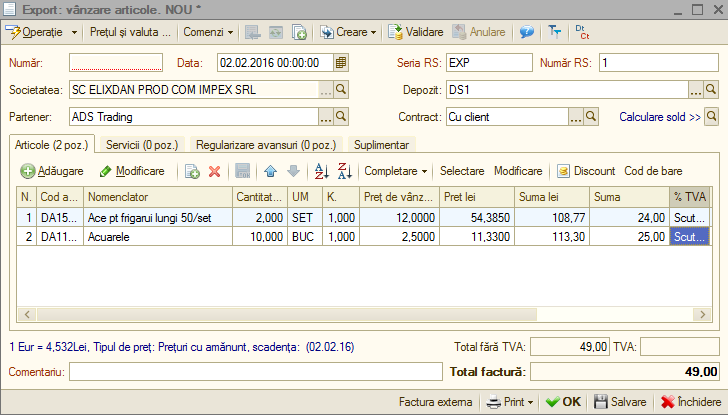Click into the Comentariu text field

(x=256, y=372)
